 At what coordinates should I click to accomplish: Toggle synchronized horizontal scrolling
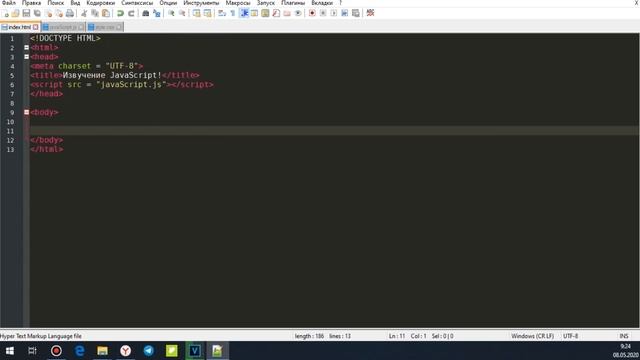207,13
